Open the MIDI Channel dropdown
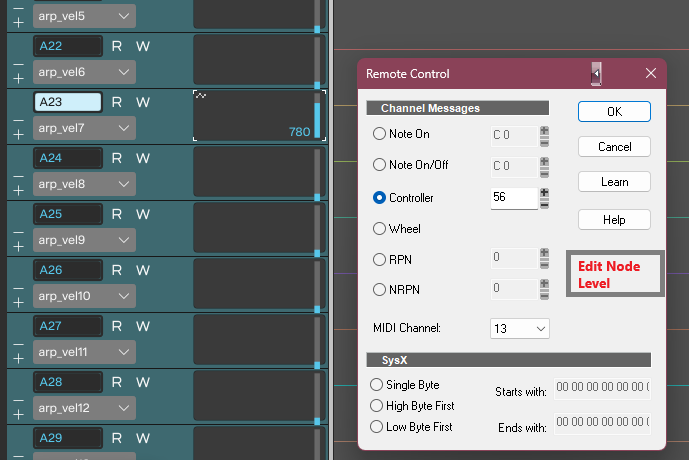This screenshot has height=460, width=689. click(520, 328)
